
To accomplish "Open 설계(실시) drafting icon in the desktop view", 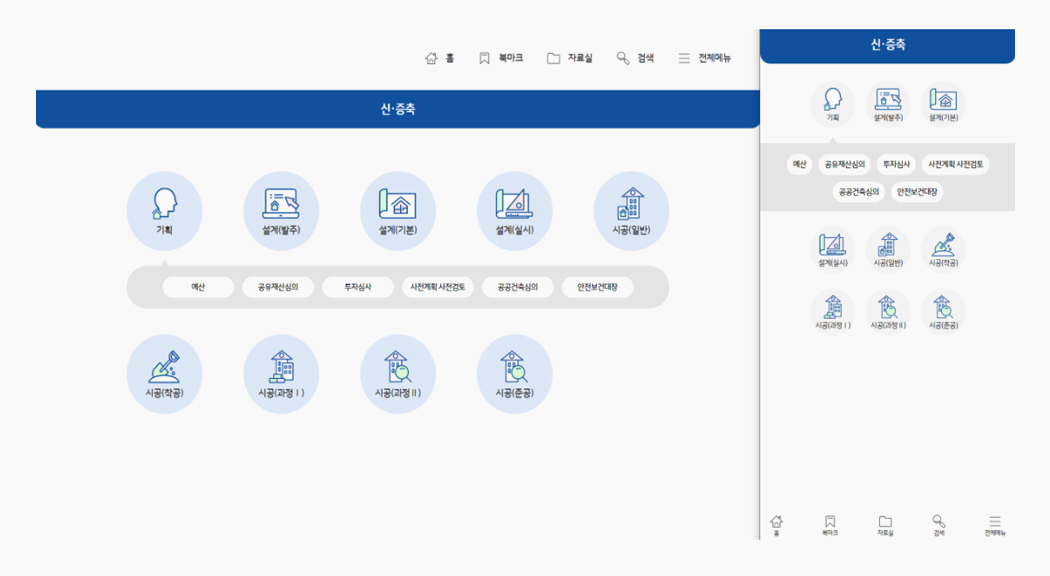I will pos(514,209).
